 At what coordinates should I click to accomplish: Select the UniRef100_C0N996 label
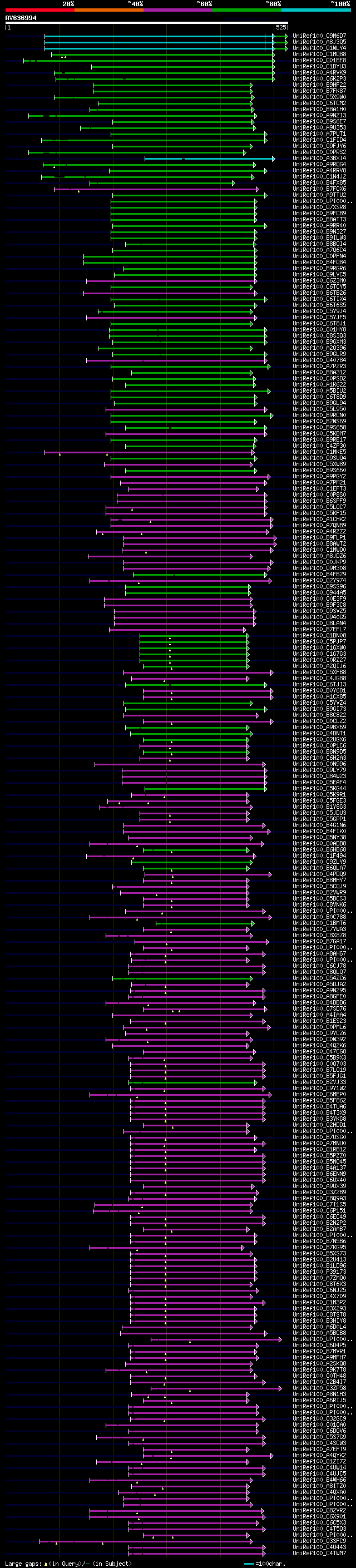[319, 763]
